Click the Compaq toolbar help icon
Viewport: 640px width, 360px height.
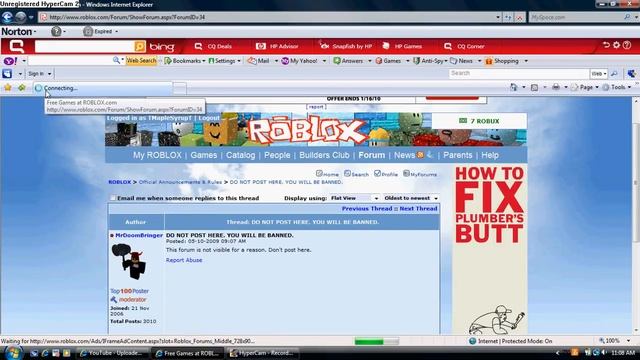click(627, 45)
